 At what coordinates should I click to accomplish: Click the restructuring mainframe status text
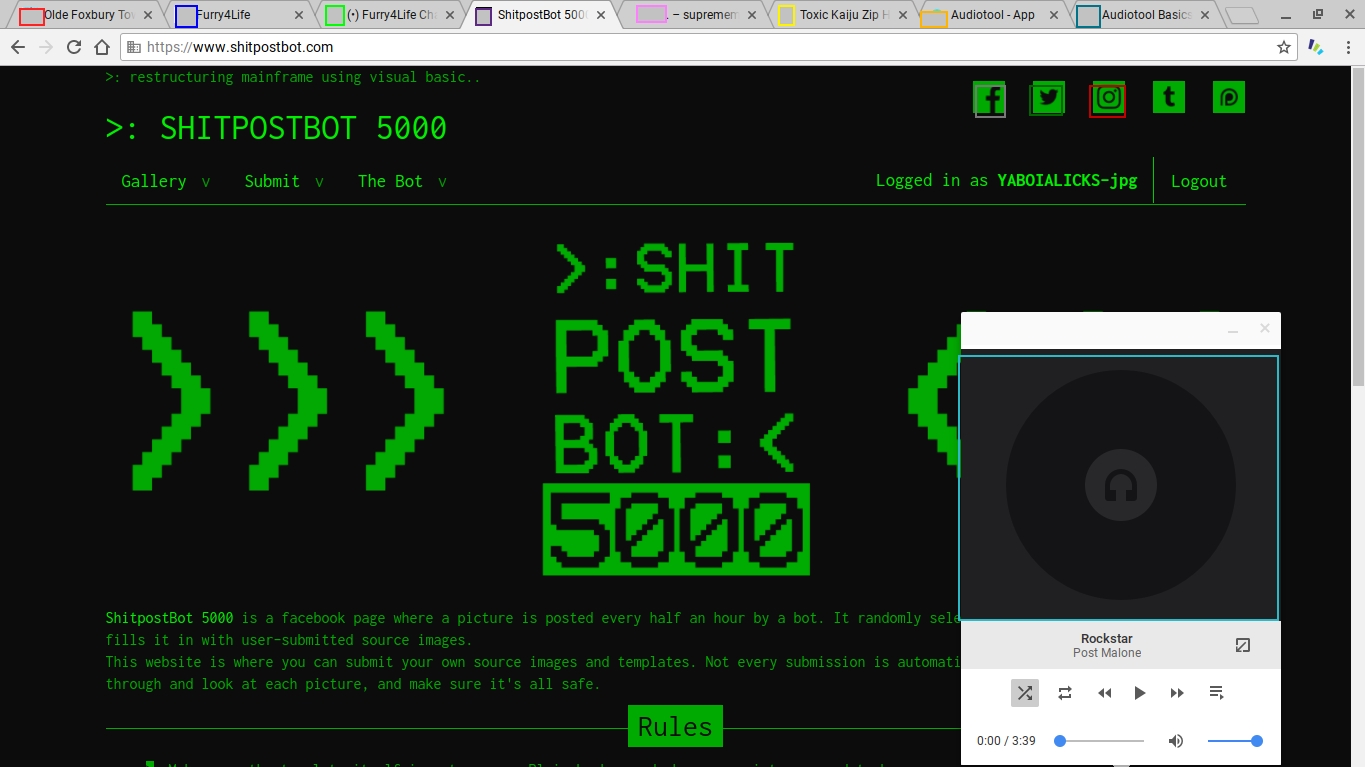pos(293,77)
